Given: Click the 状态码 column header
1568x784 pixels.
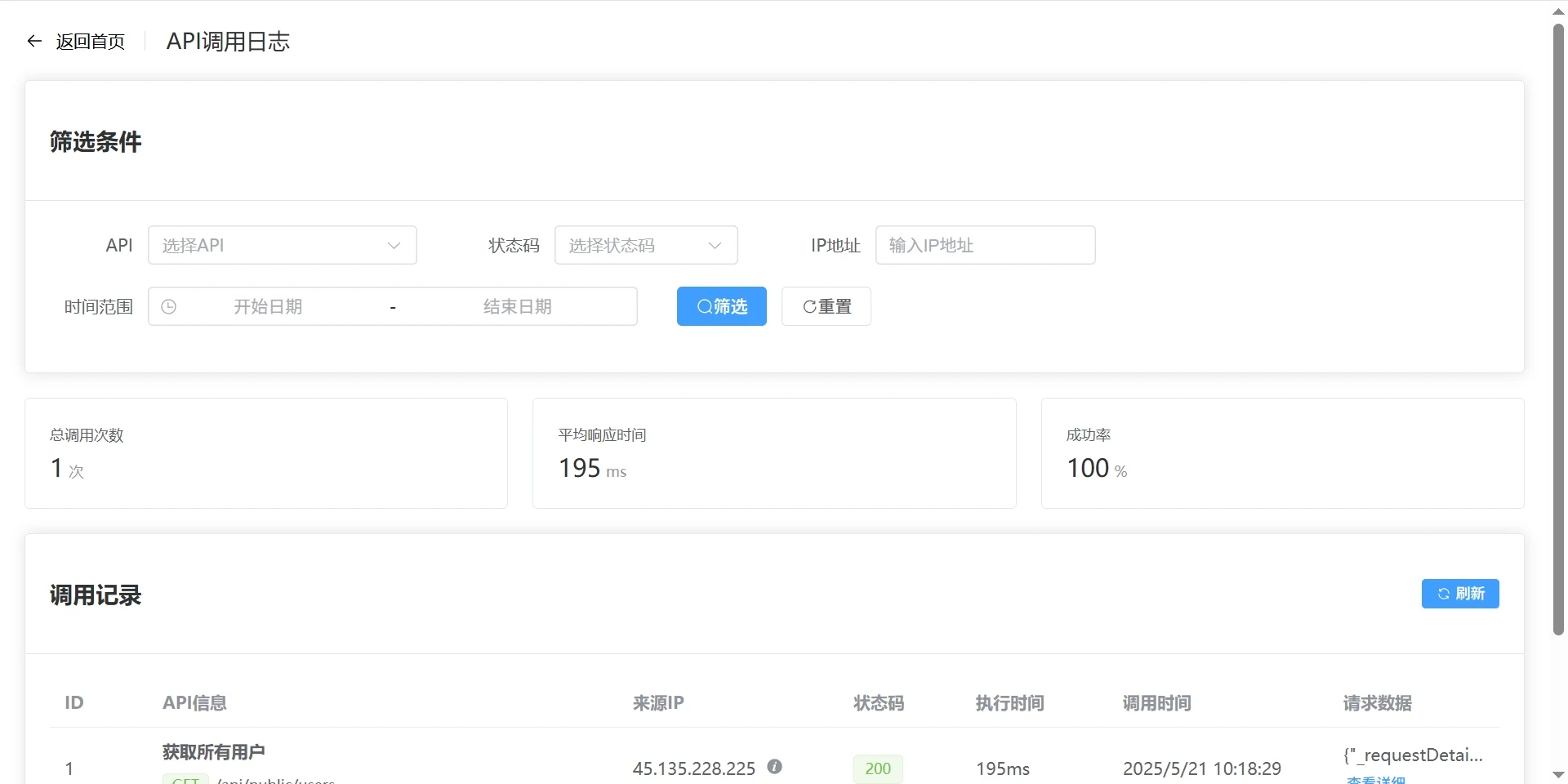Looking at the screenshot, I should [879, 702].
